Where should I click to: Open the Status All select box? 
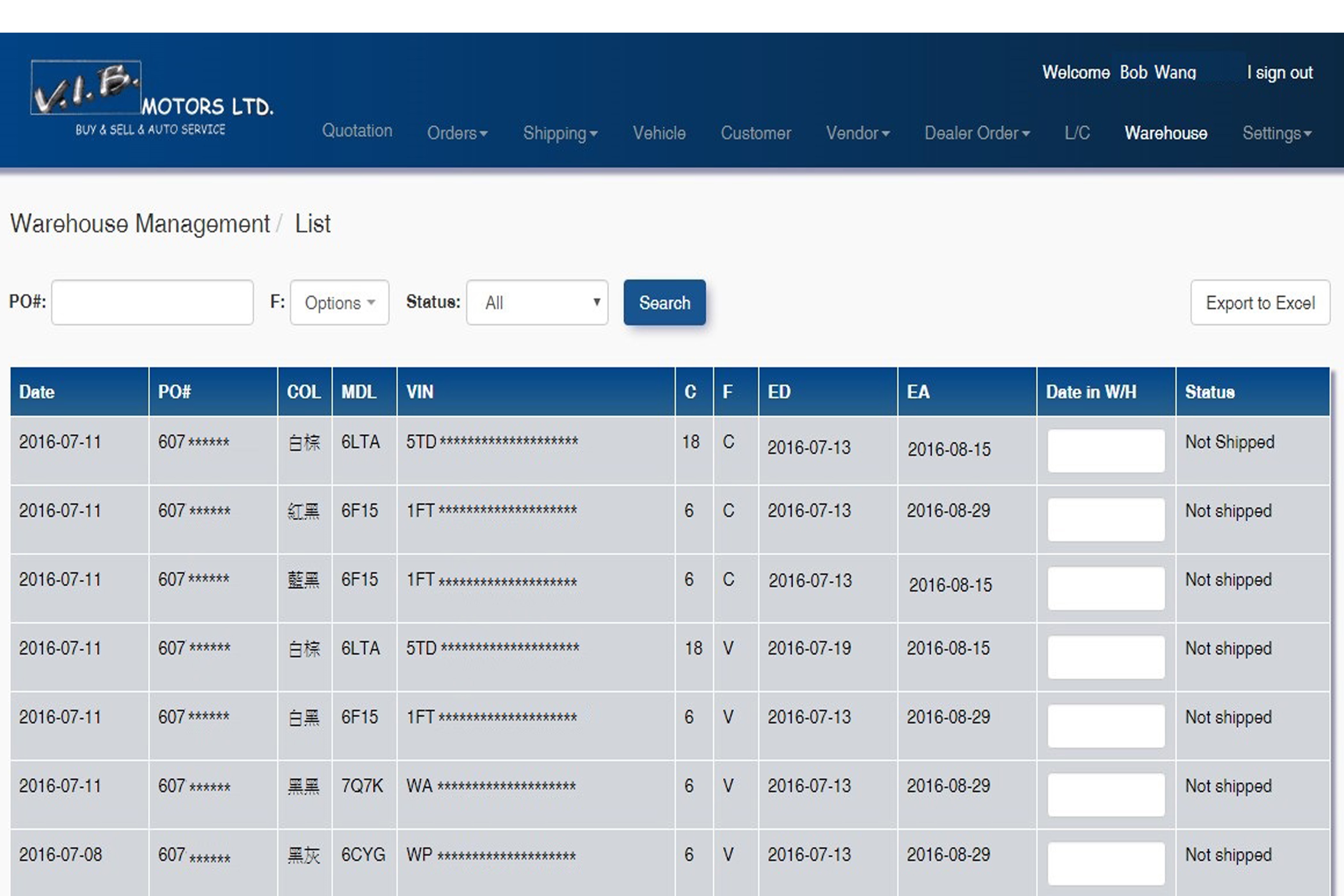(x=537, y=302)
